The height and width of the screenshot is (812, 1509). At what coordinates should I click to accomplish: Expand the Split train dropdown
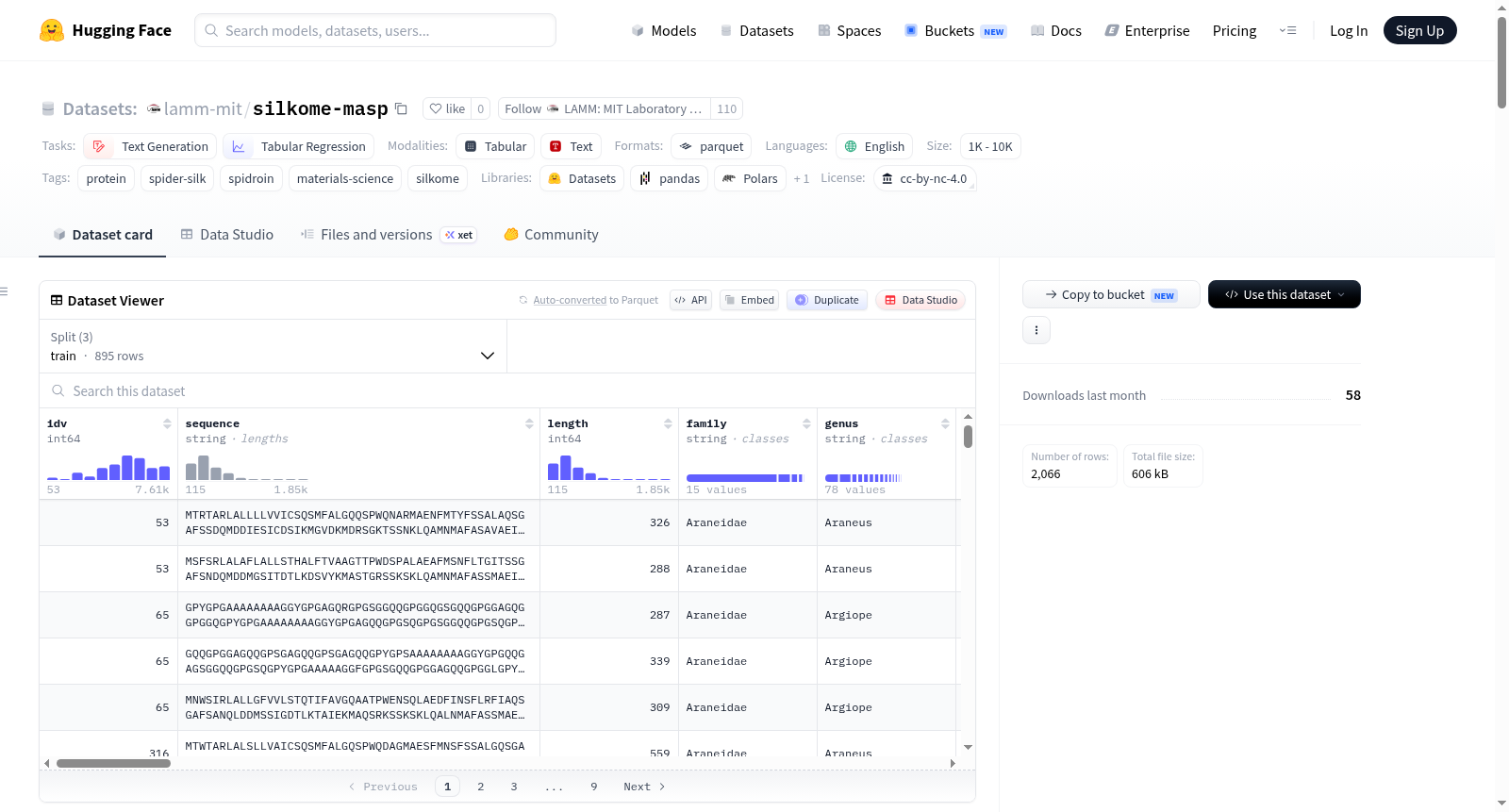(273, 346)
